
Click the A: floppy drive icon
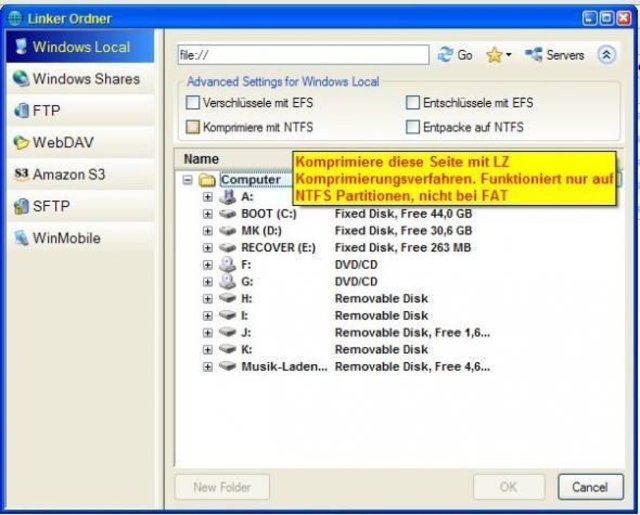227,196
